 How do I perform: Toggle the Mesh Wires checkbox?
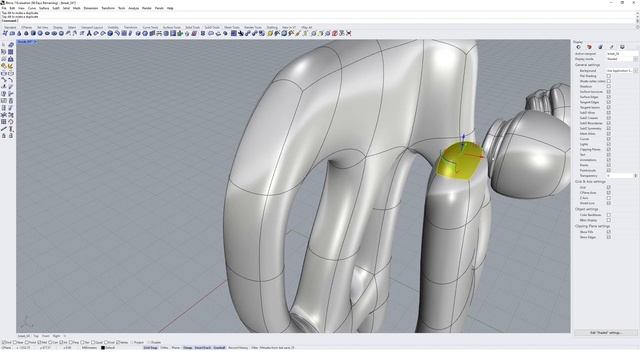(x=609, y=134)
